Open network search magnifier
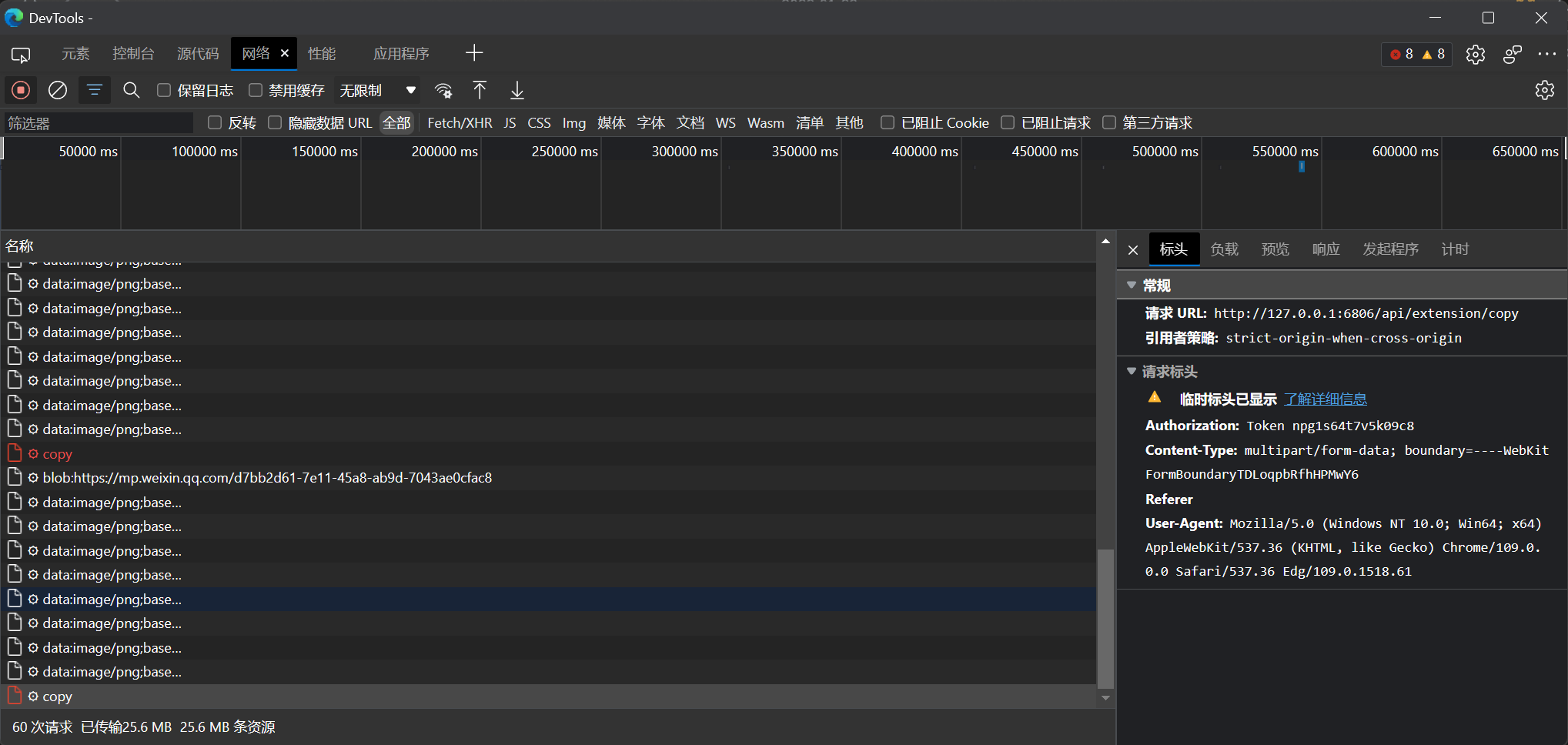This screenshot has height=745, width=1568. point(132,90)
